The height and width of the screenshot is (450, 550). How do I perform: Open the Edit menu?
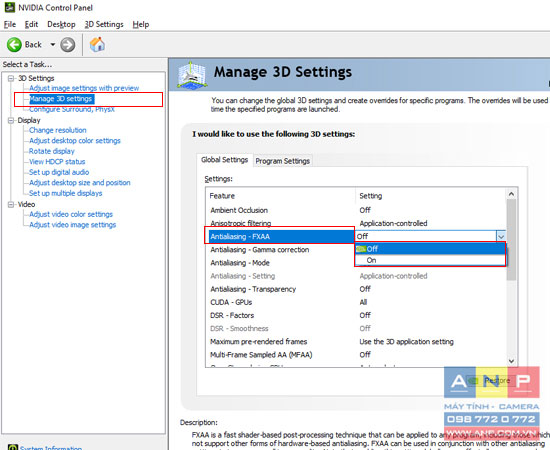[x=31, y=24]
